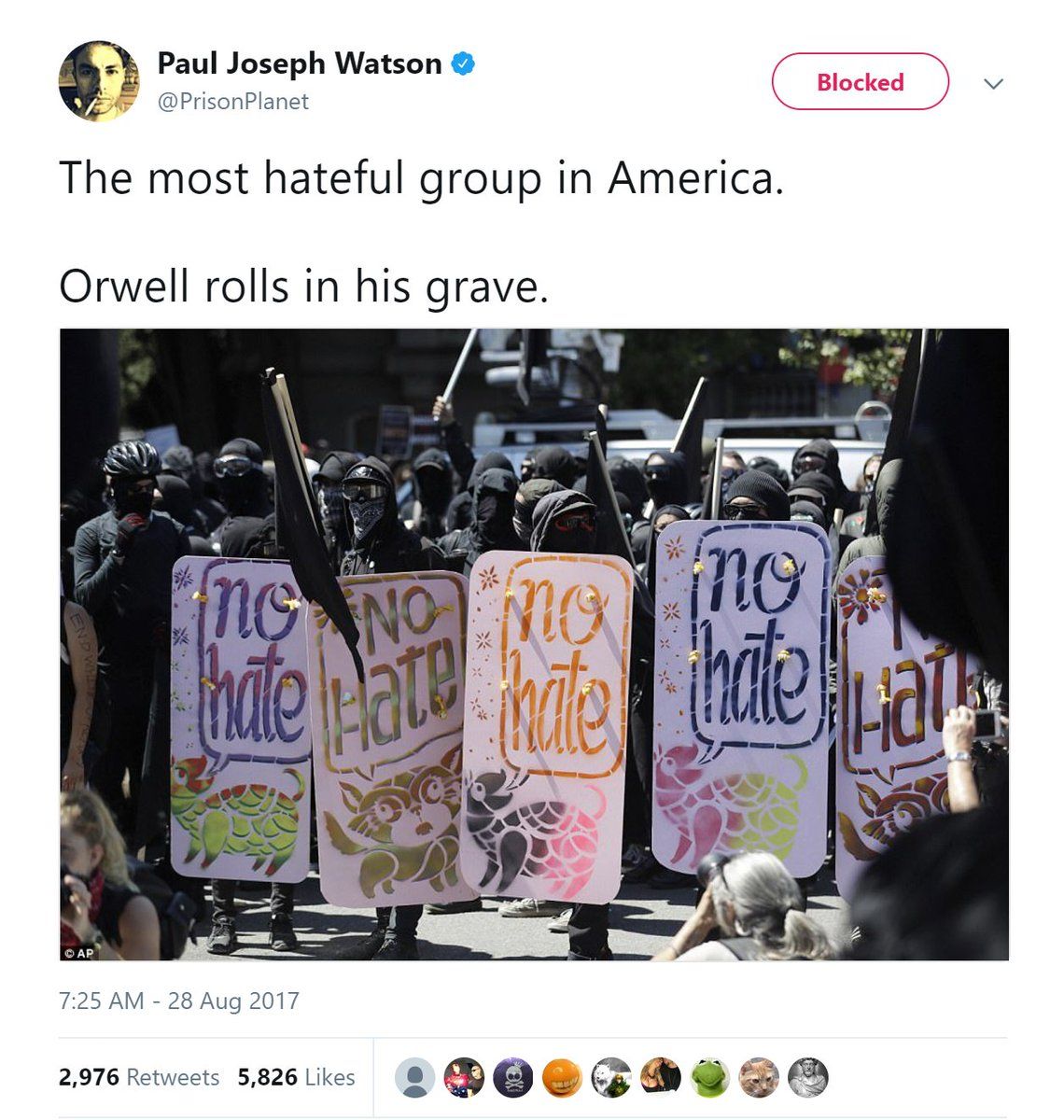Open the Iron Man costume liker avatar
The width and height of the screenshot is (1064, 1120).
(x=464, y=1077)
